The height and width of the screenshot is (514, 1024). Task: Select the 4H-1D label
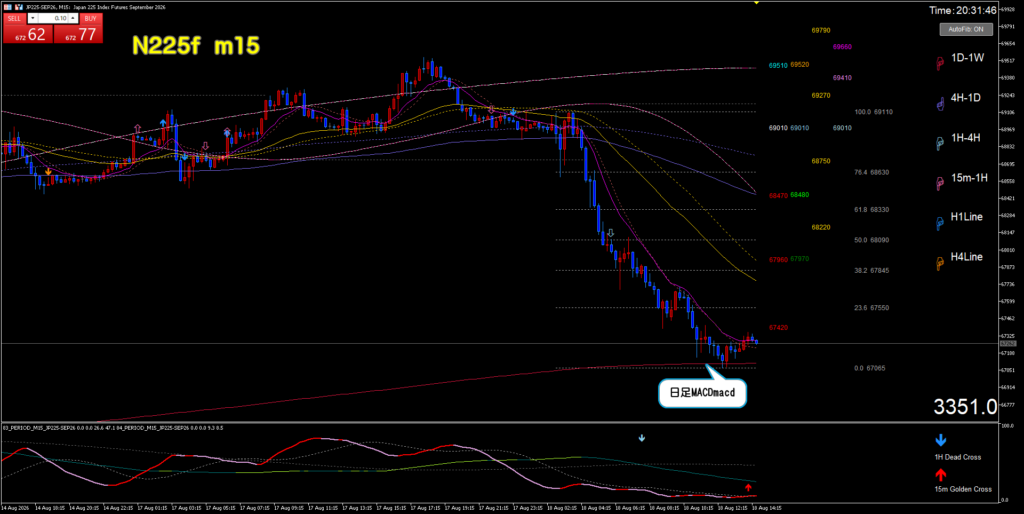coord(966,98)
